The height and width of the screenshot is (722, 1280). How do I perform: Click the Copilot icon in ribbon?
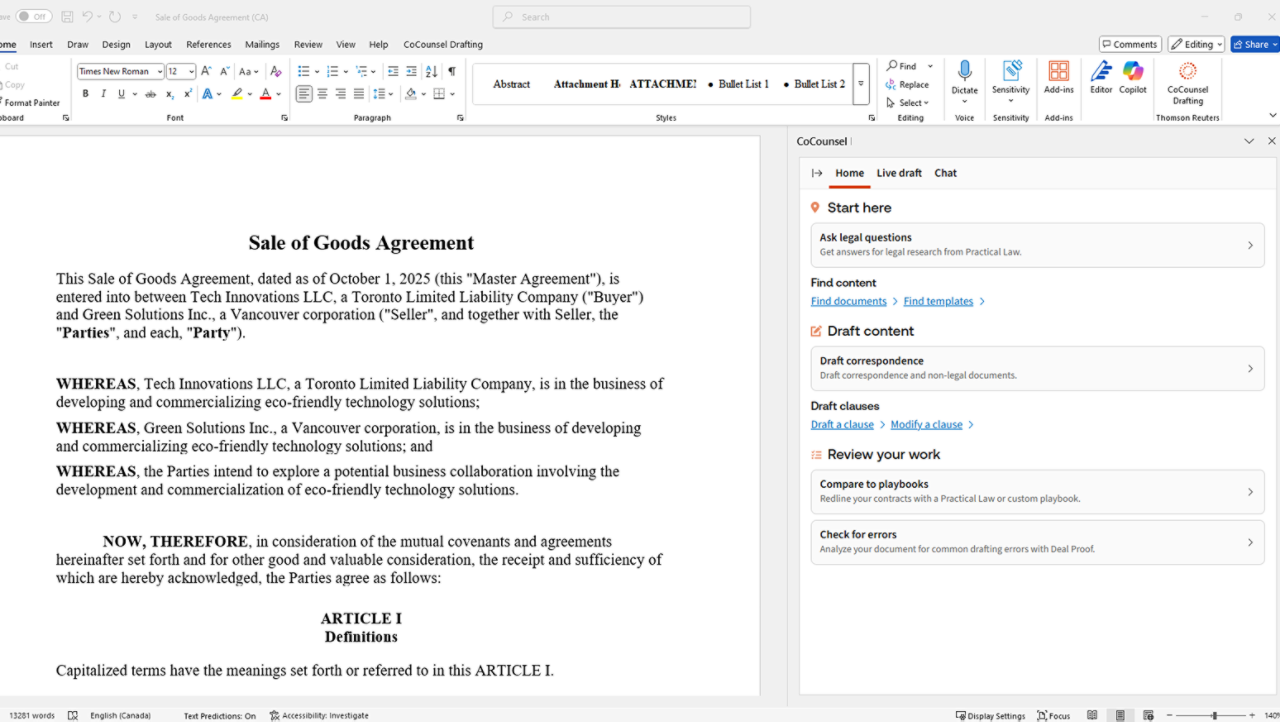pyautogui.click(x=1132, y=73)
